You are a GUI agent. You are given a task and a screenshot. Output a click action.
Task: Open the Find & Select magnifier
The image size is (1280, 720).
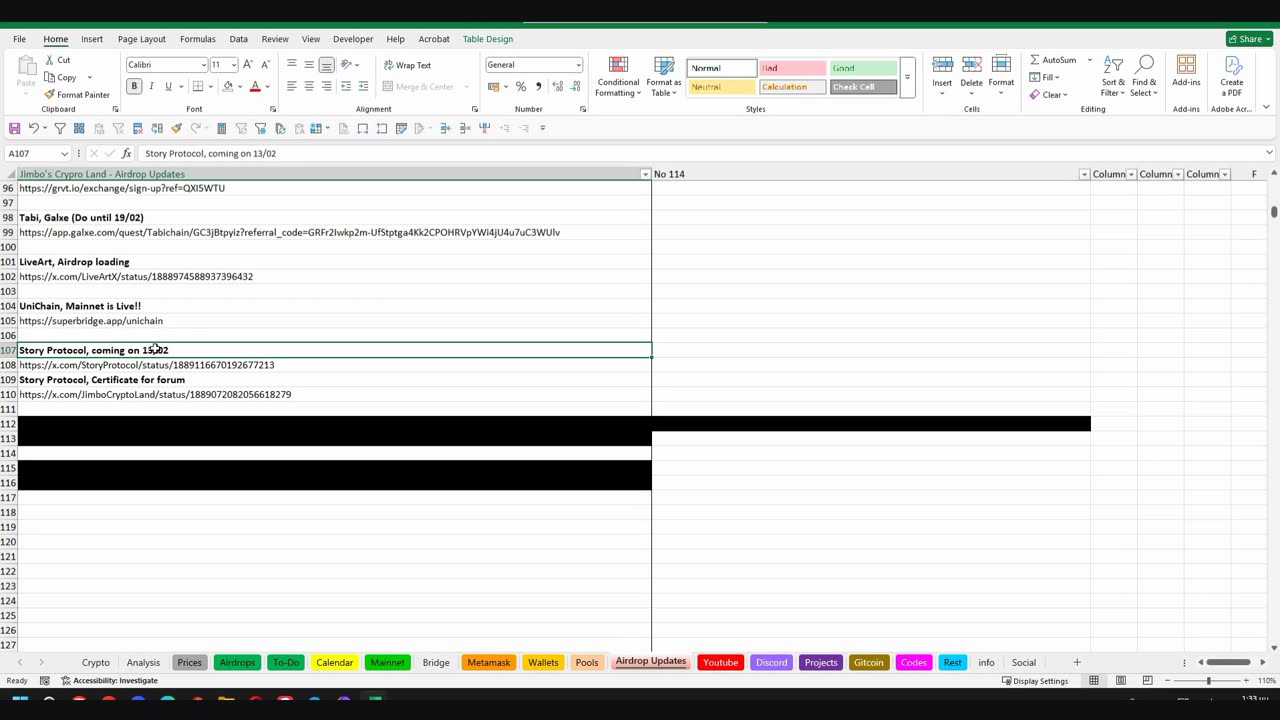pos(1145,65)
